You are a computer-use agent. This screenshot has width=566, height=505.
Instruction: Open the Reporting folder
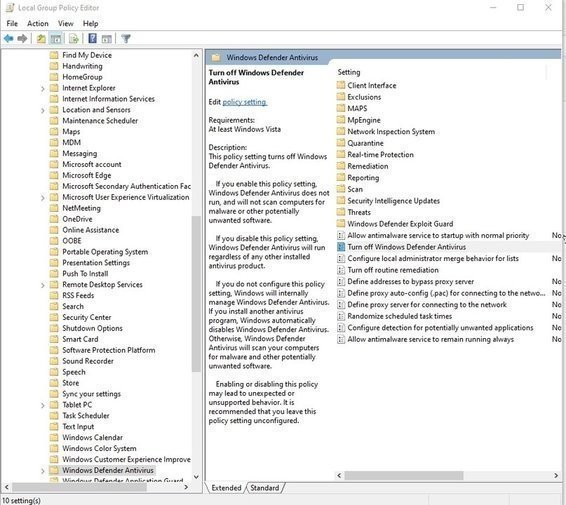coord(363,178)
